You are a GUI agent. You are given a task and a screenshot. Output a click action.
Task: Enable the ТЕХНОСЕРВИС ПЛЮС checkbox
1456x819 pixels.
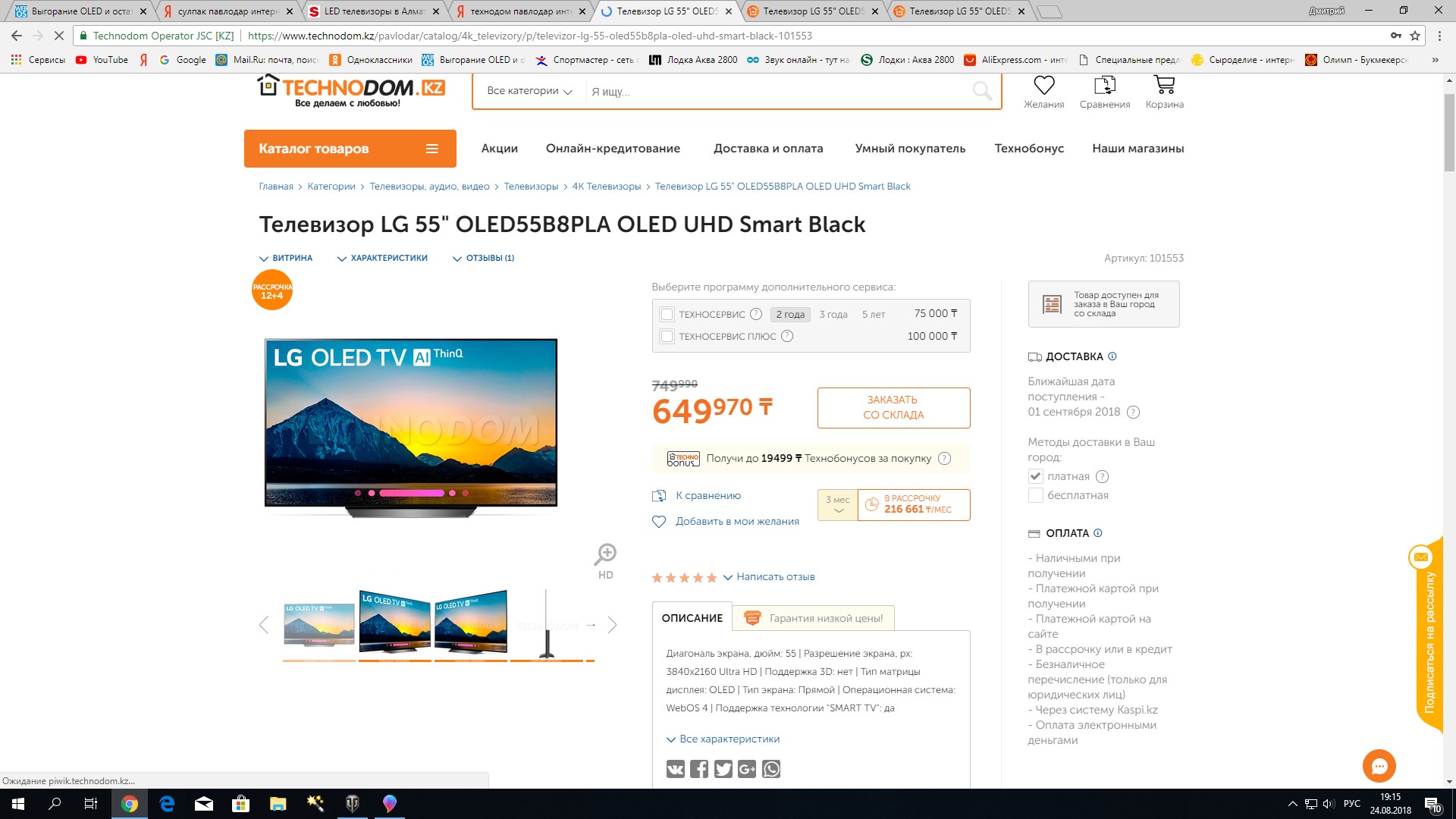tap(667, 336)
